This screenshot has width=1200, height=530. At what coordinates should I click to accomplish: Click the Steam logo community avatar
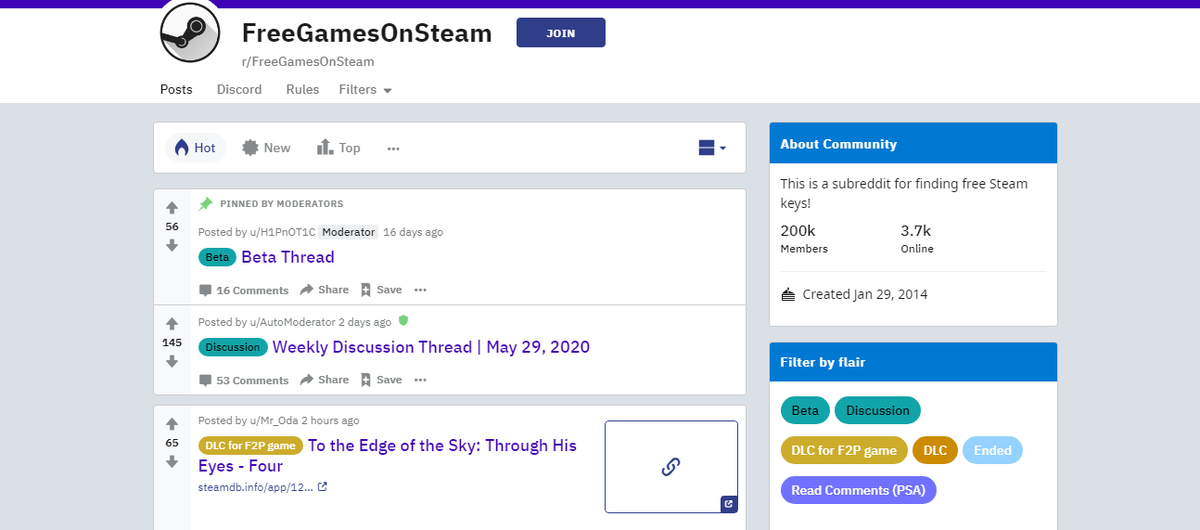(190, 32)
